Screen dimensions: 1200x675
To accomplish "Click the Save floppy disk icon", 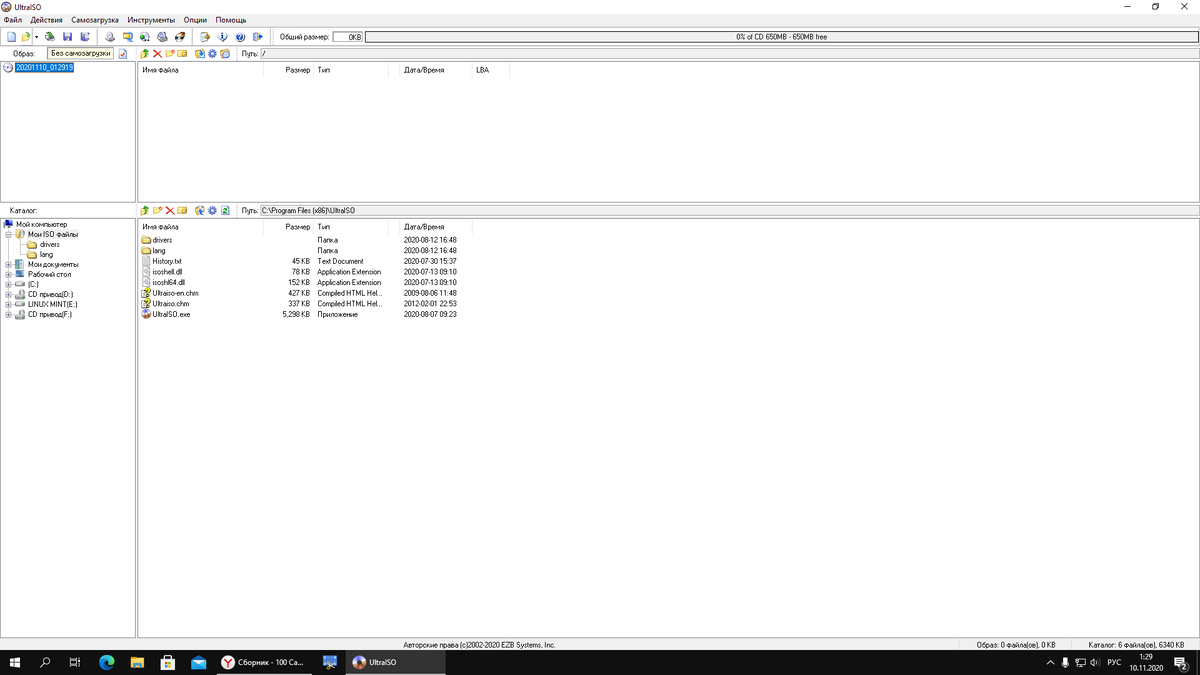I will (67, 37).
